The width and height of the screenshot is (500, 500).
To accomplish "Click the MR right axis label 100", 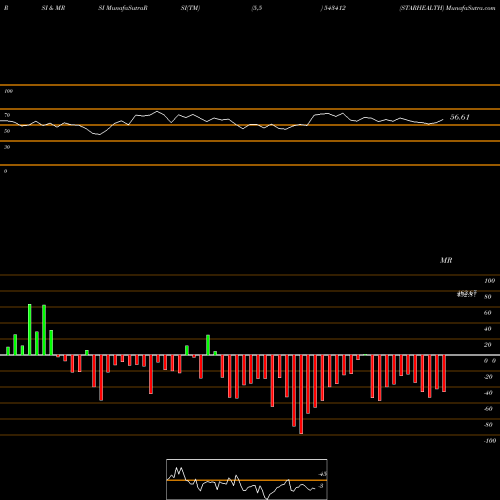I will coord(489,281).
